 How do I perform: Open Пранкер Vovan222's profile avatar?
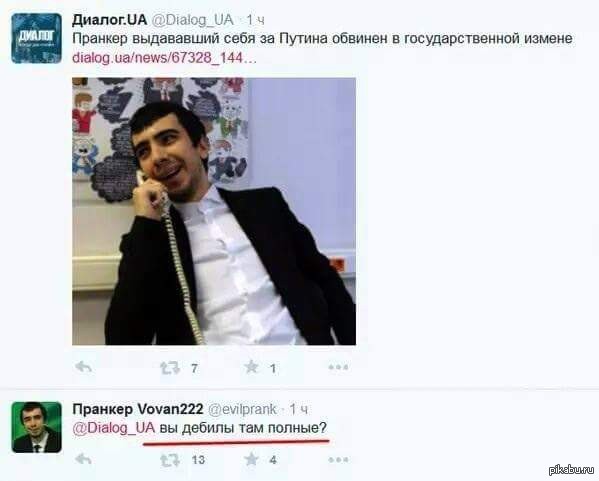[36, 427]
